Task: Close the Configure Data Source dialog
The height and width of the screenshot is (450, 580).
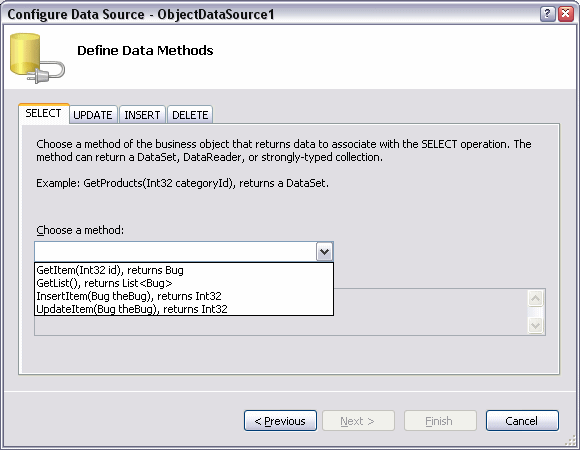Action: (x=566, y=14)
